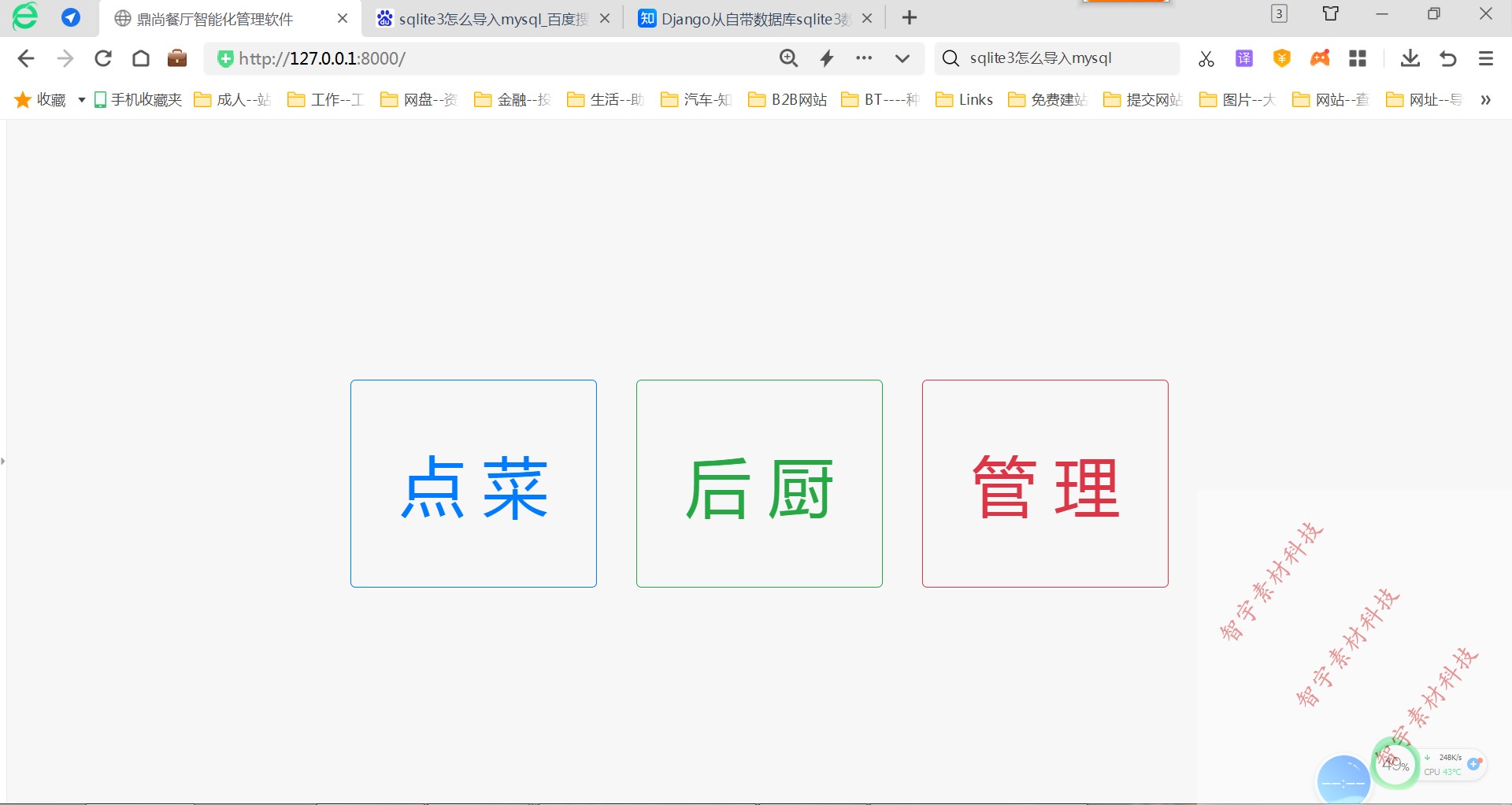Open the 汽车-知 bookmark folder
Screen dimensions: 1512x805
click(x=696, y=99)
